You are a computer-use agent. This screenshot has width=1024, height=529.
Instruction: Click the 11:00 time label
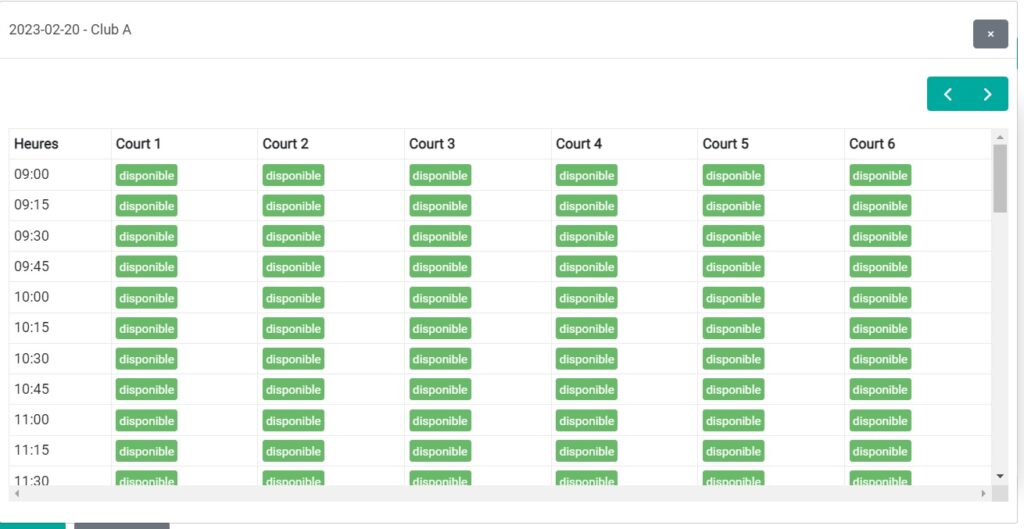tap(31, 419)
